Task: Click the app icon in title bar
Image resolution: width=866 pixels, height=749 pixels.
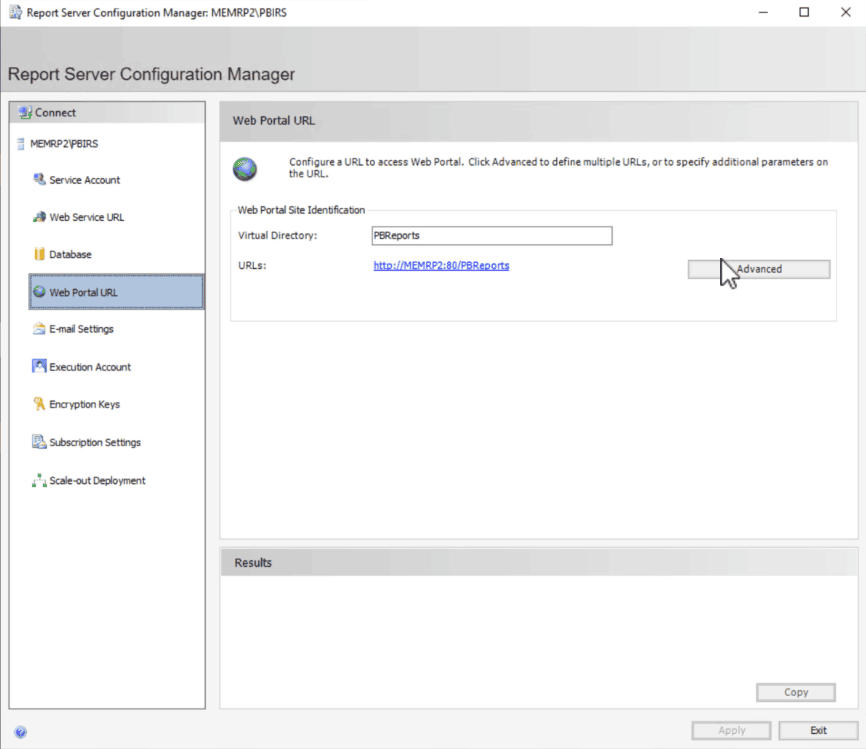Action: point(15,12)
